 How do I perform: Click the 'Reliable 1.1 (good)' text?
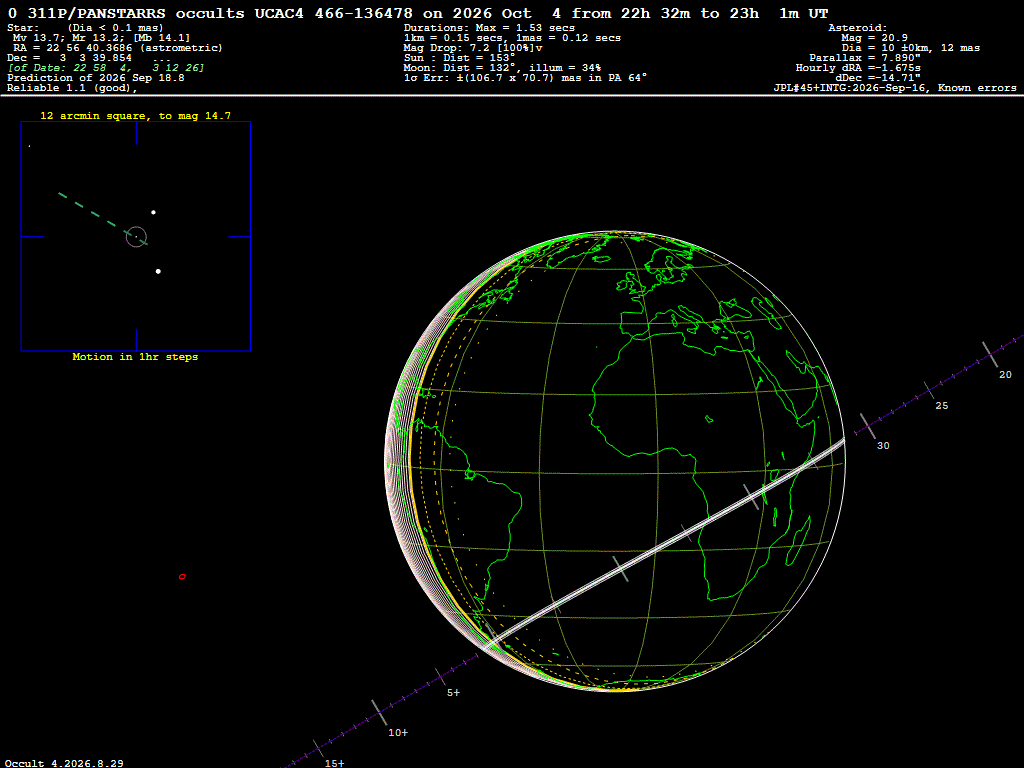pyautogui.click(x=72, y=88)
